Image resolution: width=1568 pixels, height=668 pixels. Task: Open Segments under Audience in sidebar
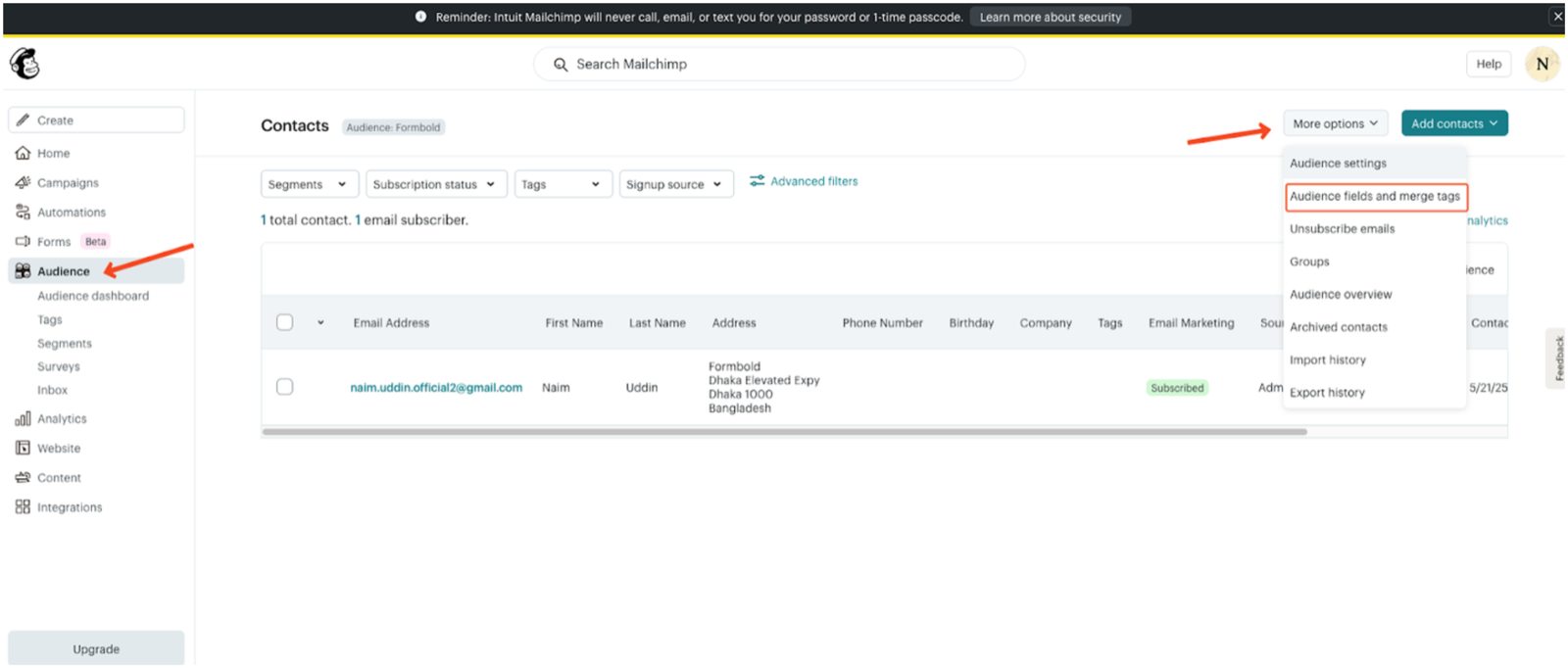[x=65, y=343]
